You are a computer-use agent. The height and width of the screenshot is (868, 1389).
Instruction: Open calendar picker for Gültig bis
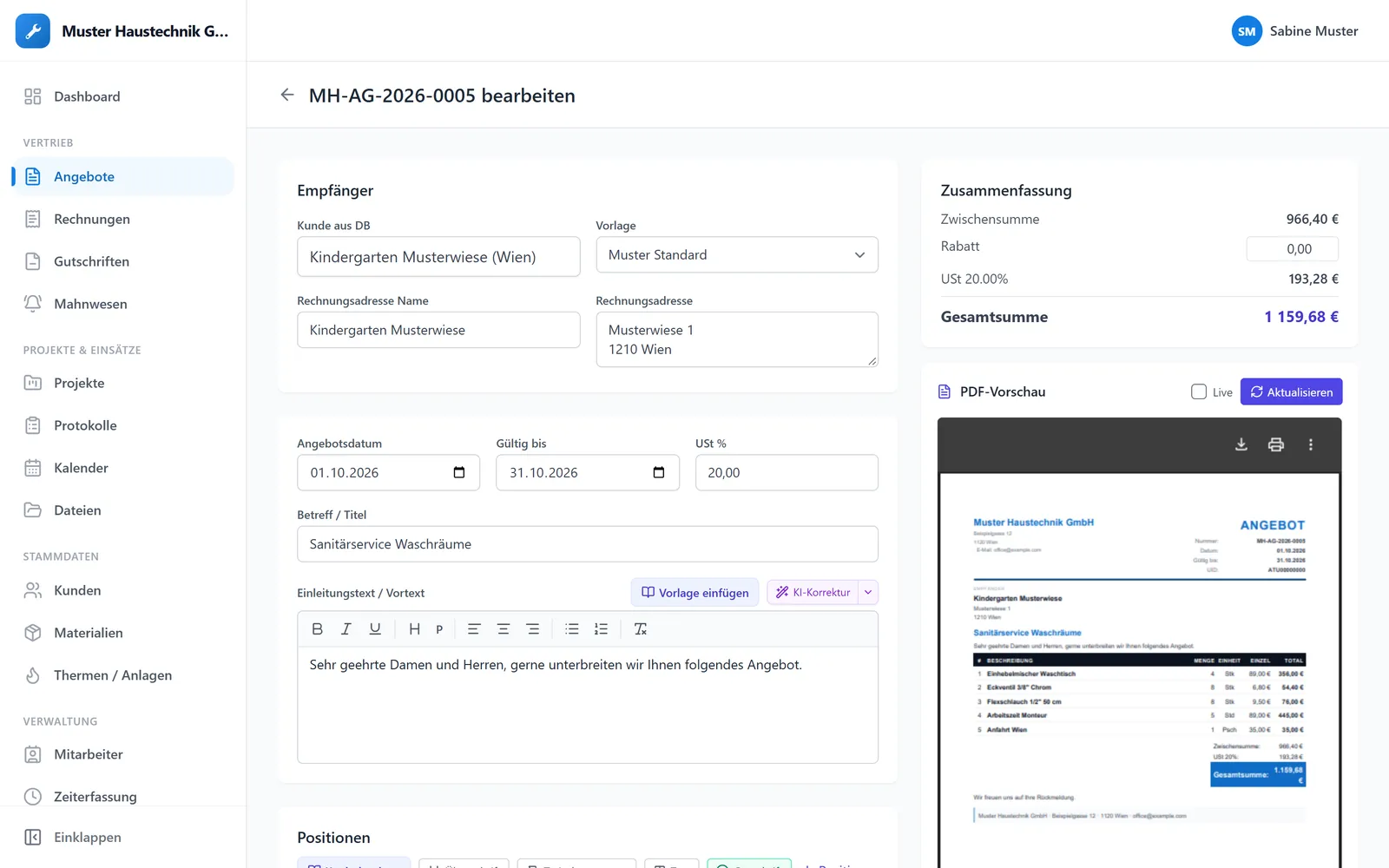click(x=659, y=472)
